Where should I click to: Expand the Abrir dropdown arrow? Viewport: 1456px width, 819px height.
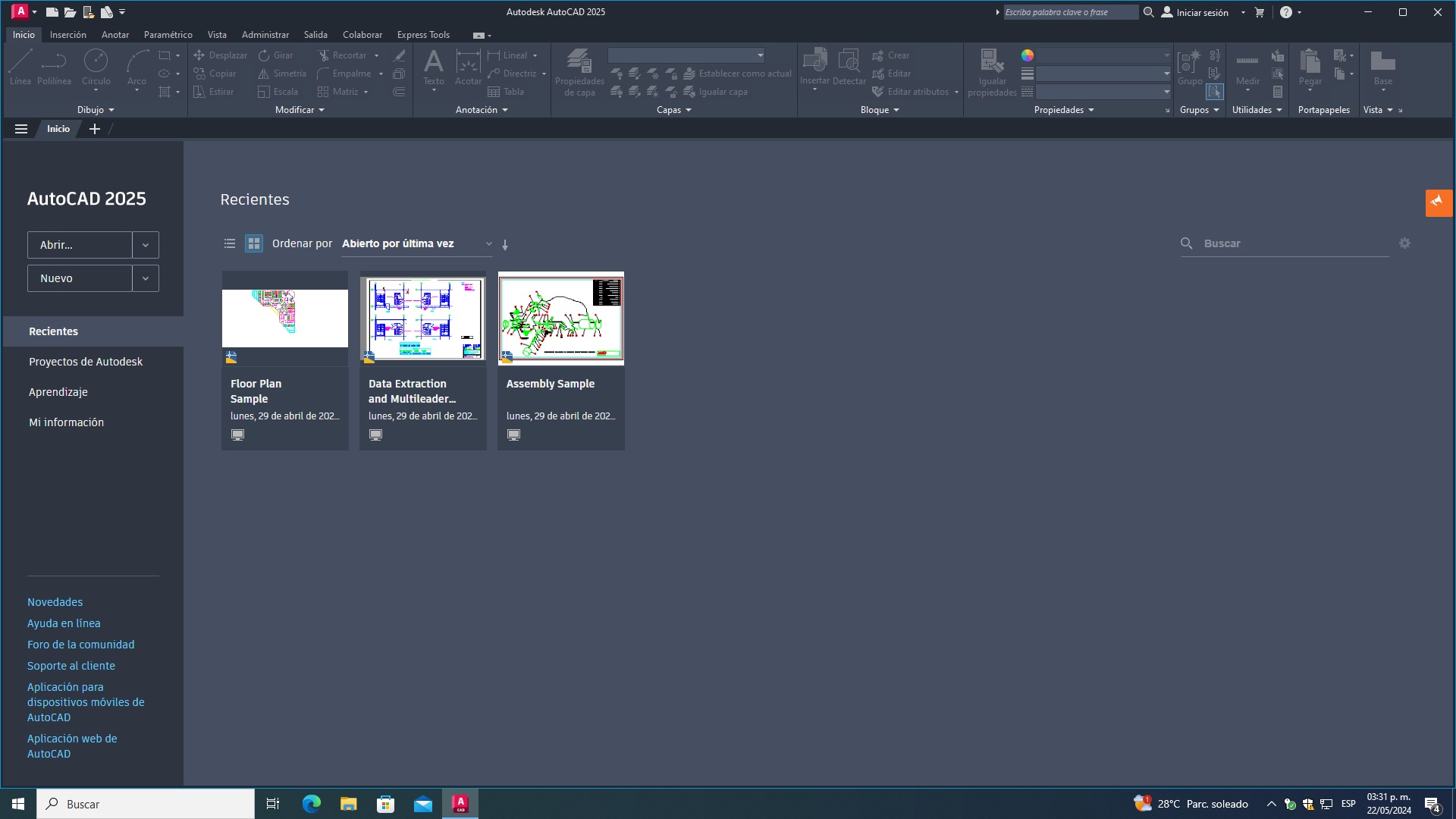click(x=146, y=245)
